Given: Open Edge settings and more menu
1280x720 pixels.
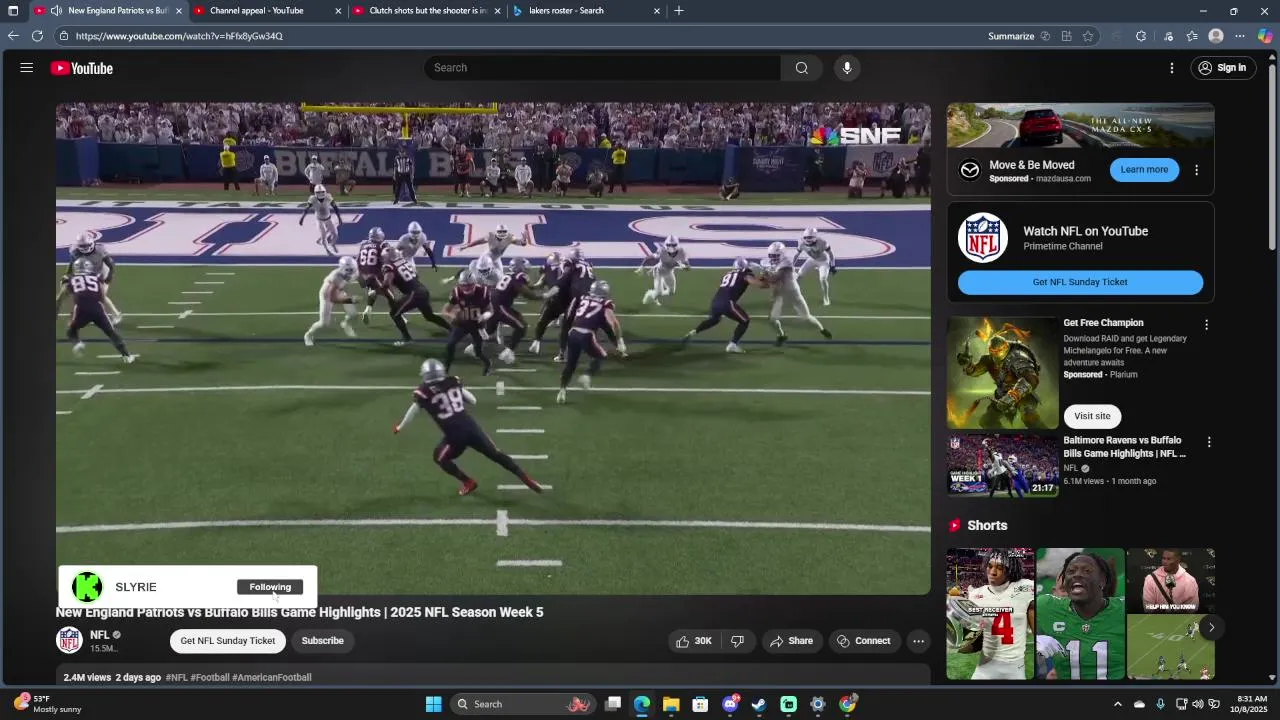Looking at the screenshot, I should (x=1240, y=36).
